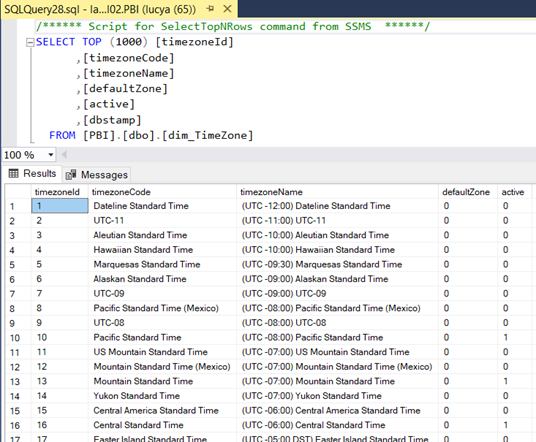This screenshot has height=442, width=536.
Task: Click [timezoneCode] in the query editor
Action: 129,58
